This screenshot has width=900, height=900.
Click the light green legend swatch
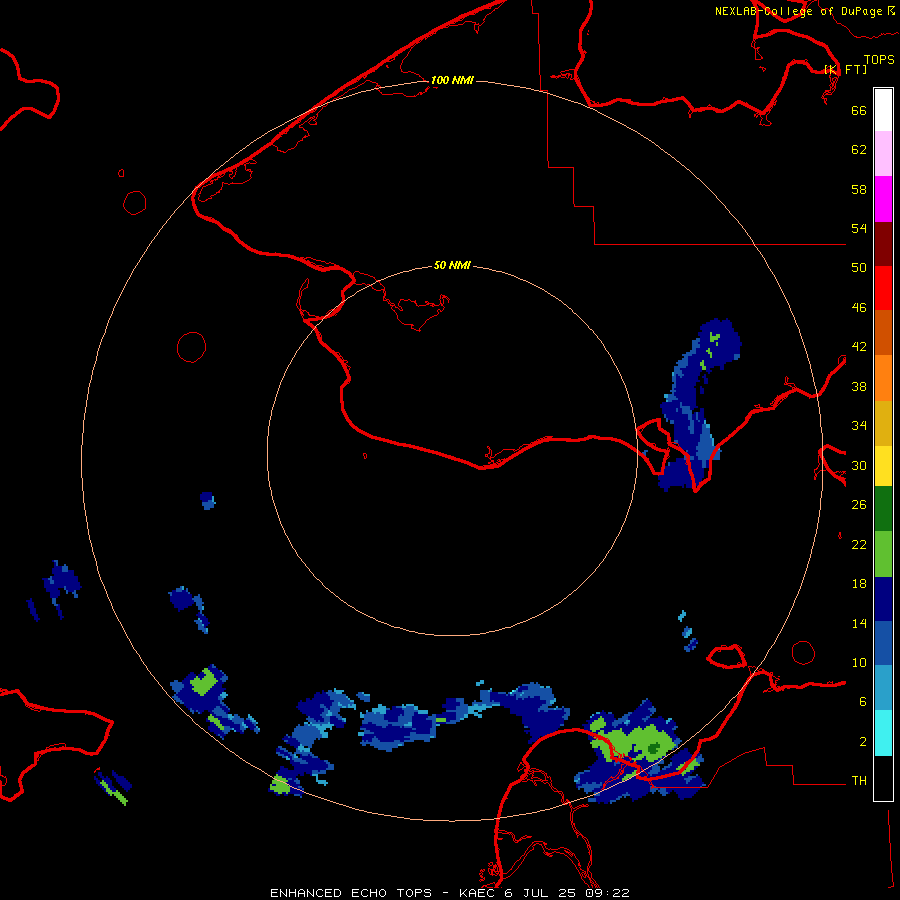coord(883,554)
